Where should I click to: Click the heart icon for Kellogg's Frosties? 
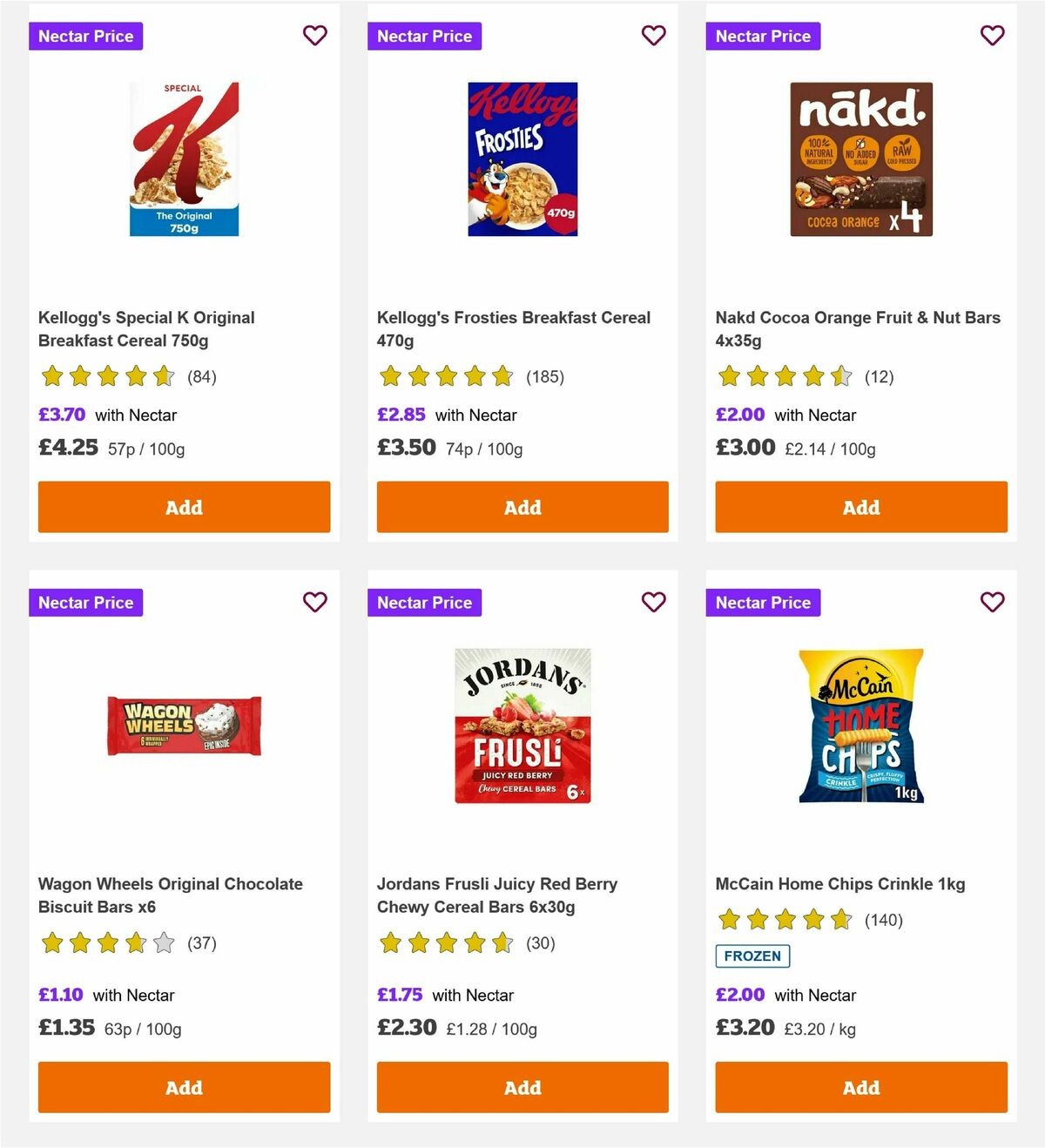pos(653,35)
